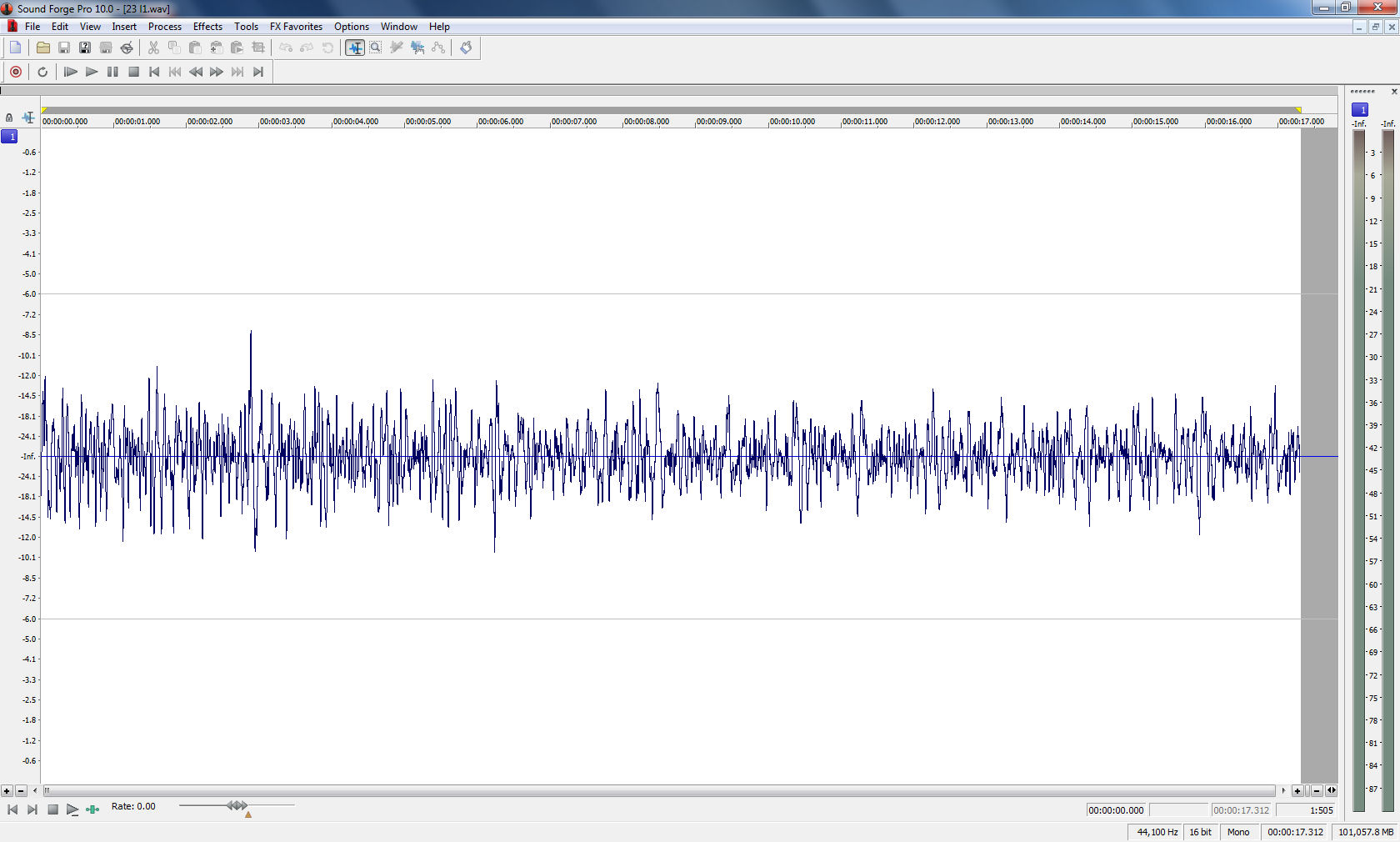The image size is (1400, 842).
Task: Toggle the waveform display lock icon
Action: coord(9,118)
